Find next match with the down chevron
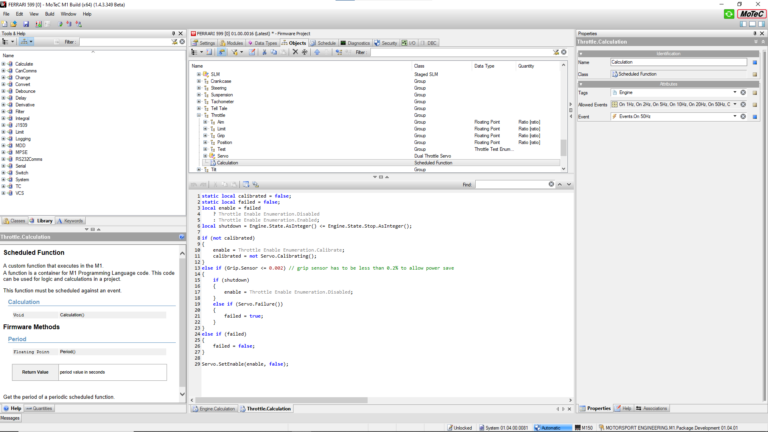768x432 pixels. point(569,184)
